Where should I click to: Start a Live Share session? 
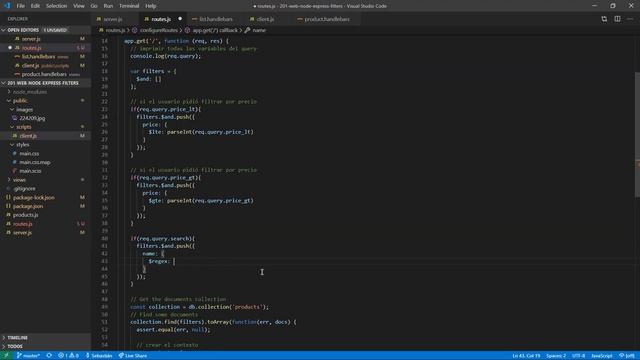[133, 356]
